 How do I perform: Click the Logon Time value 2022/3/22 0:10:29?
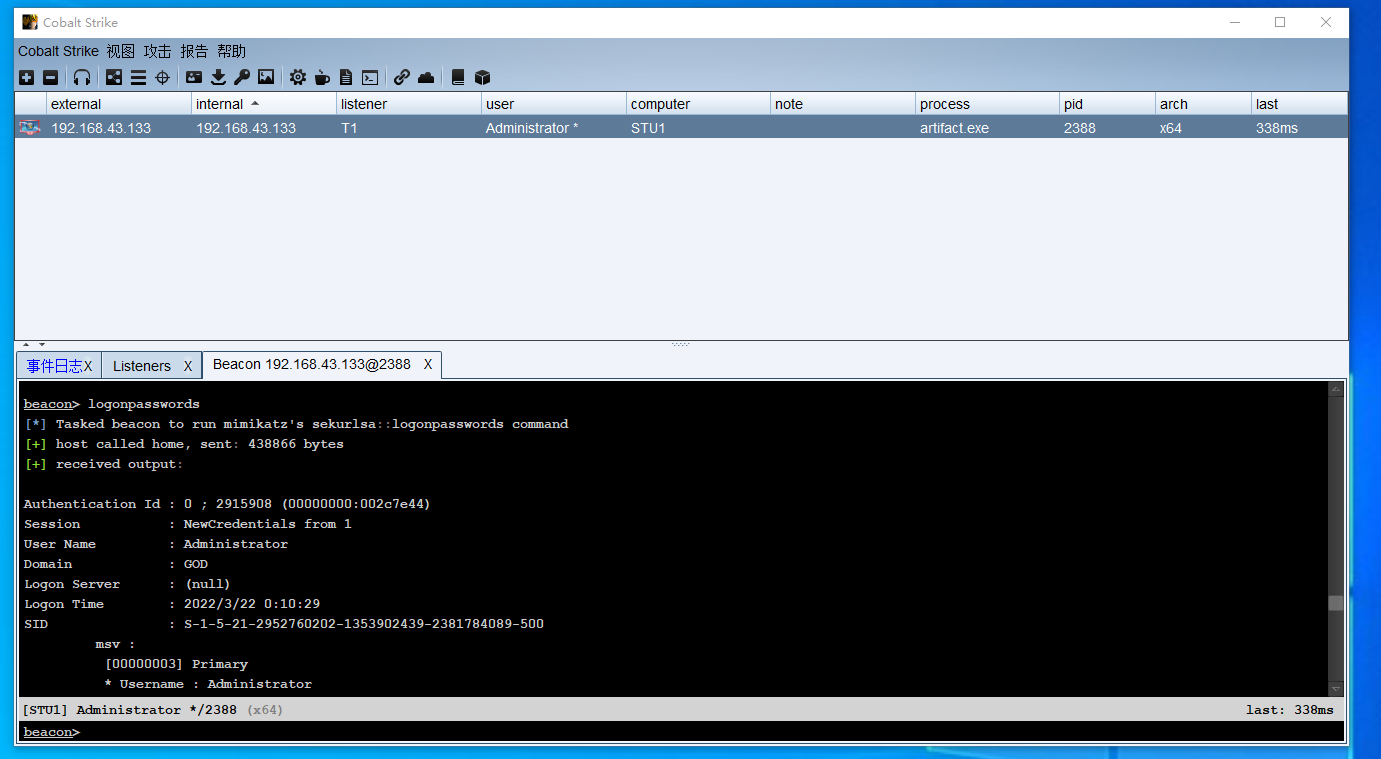pos(252,604)
